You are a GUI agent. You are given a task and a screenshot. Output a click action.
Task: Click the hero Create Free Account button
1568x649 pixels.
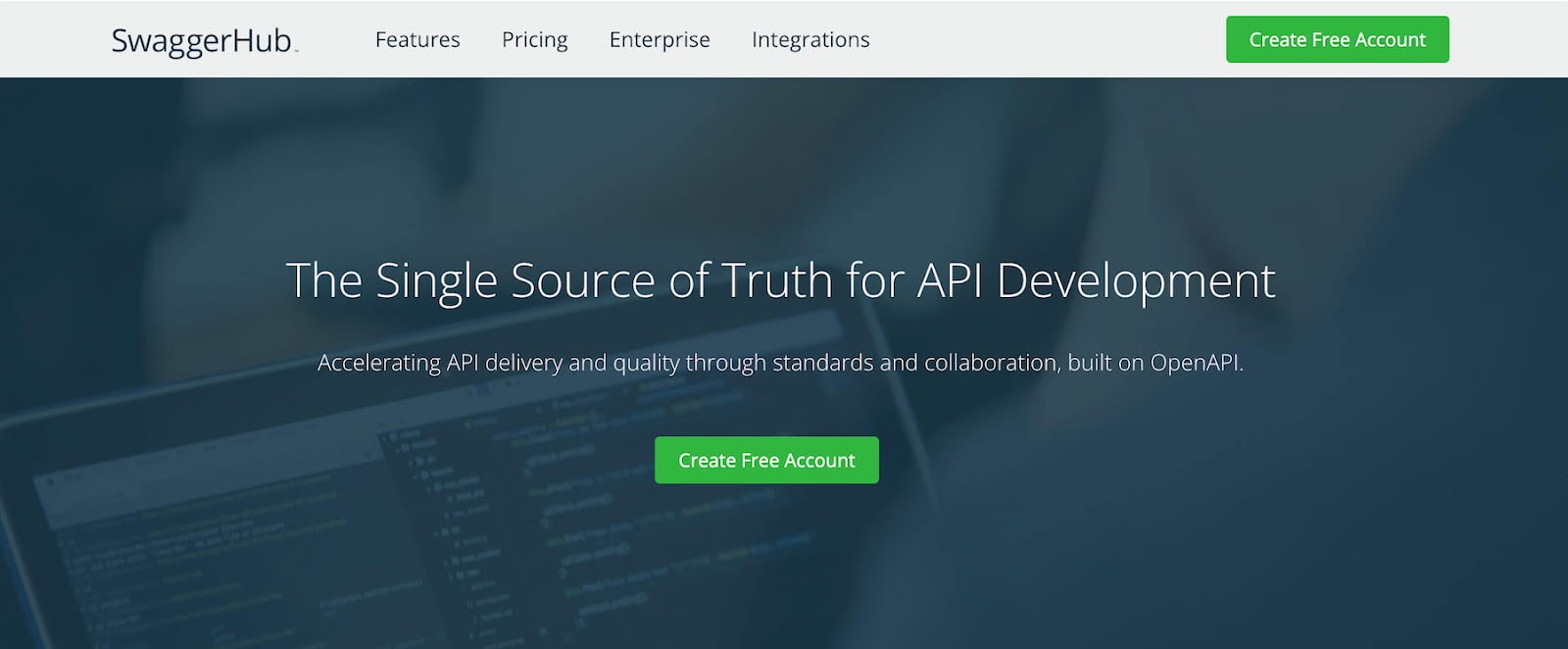click(766, 460)
